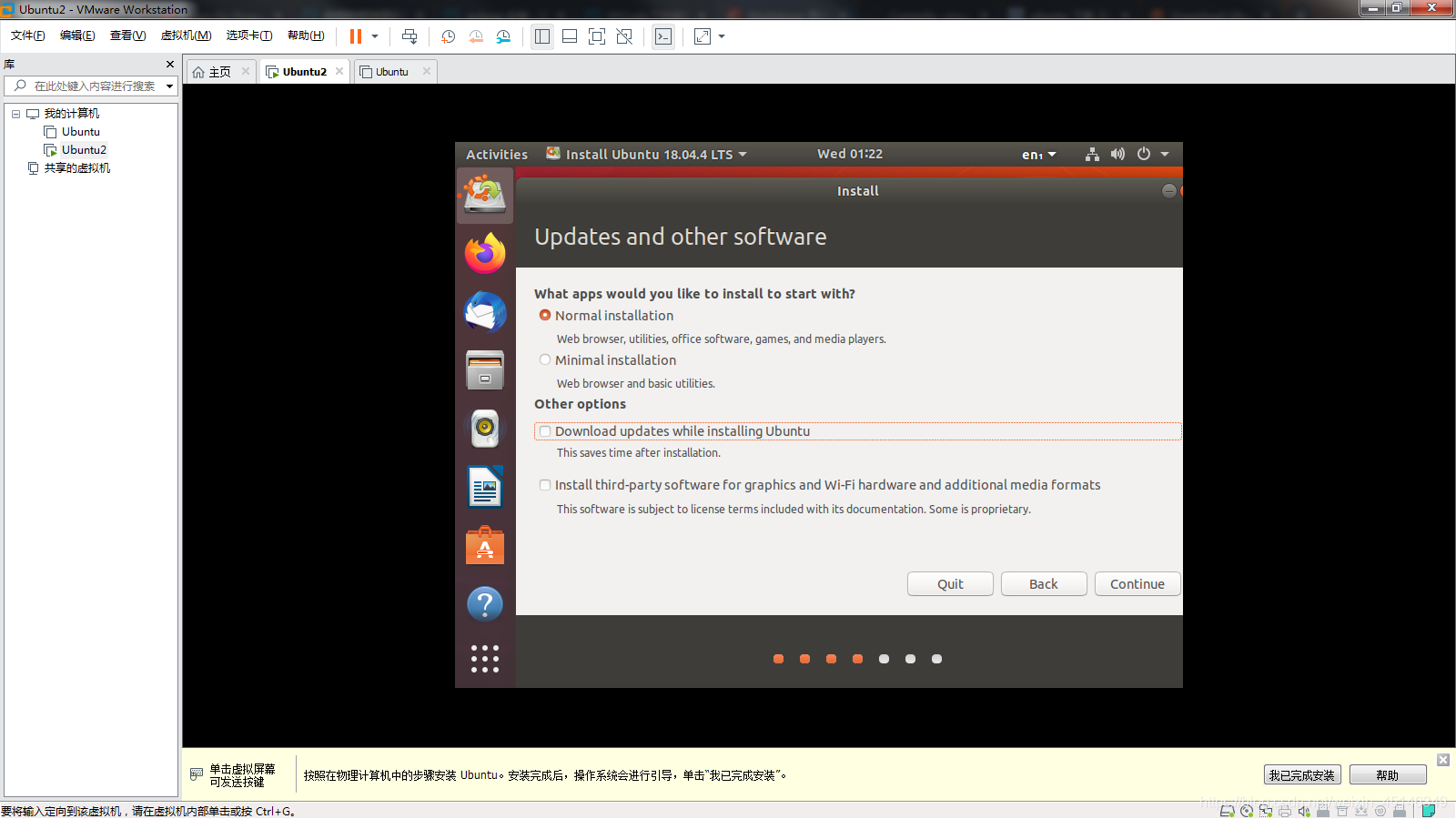Toggle thumbnail bar view
Screen dimensions: 1456x819
click(570, 36)
